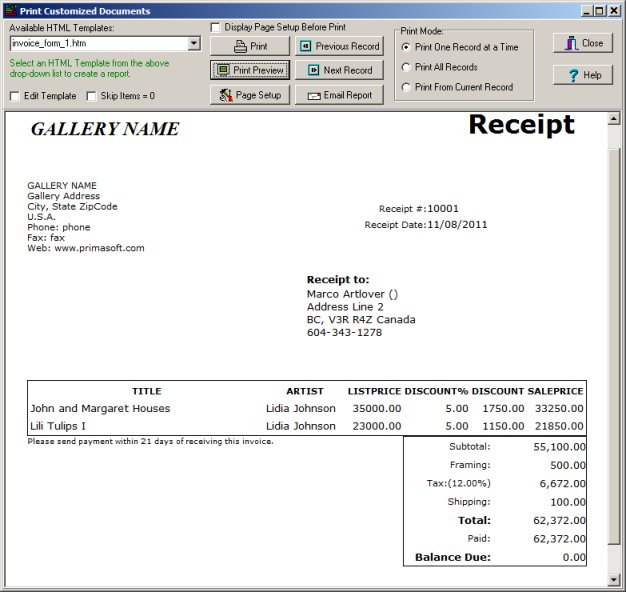The image size is (626, 592).
Task: Click the Help question mark icon
Action: (x=573, y=75)
